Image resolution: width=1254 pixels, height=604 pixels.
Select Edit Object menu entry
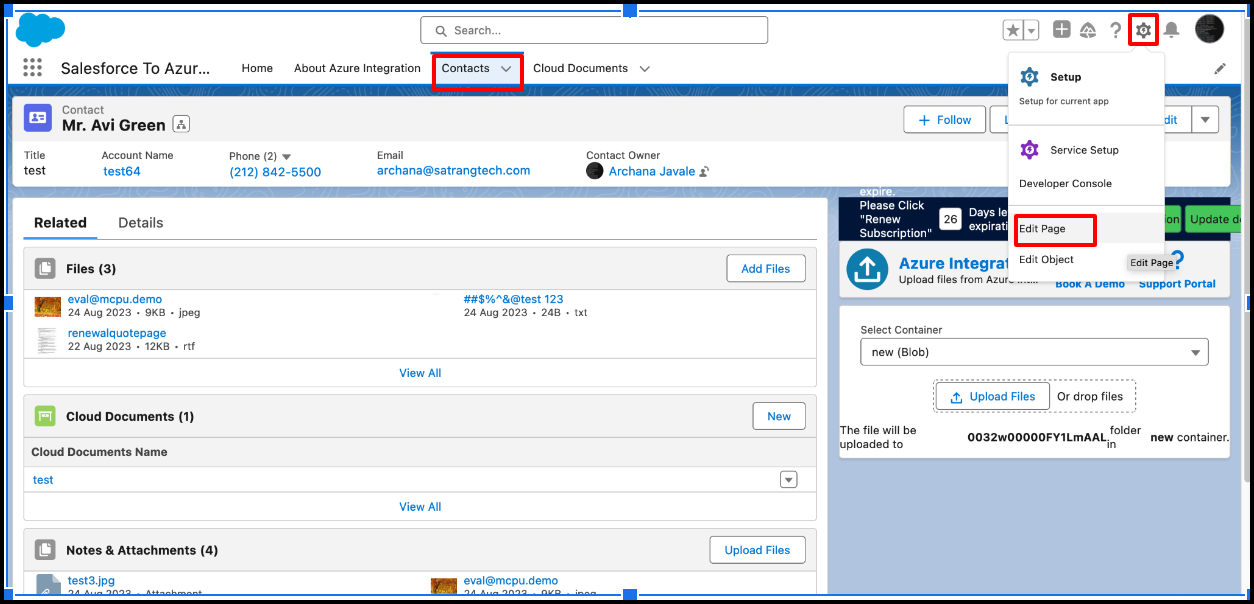(1046, 260)
